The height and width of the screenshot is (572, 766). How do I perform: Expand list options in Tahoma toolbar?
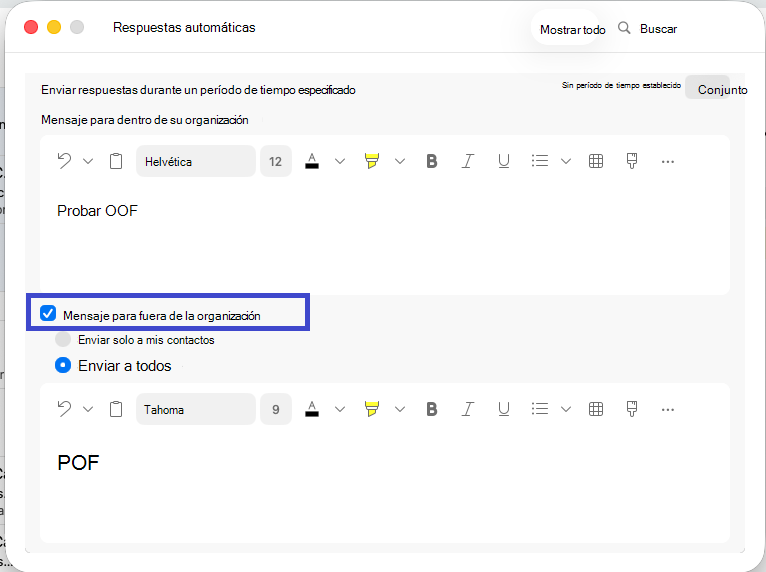coord(566,409)
